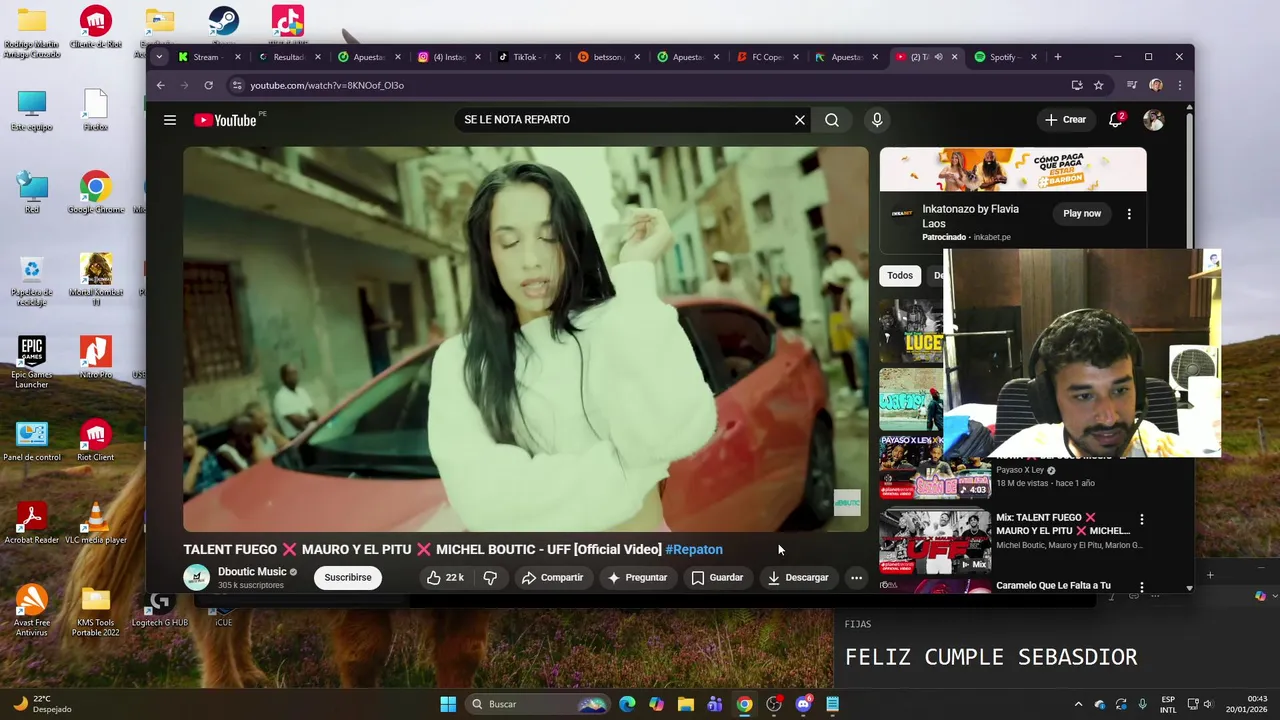Download the video with Descargar
The height and width of the screenshot is (720, 1280).
pos(798,577)
